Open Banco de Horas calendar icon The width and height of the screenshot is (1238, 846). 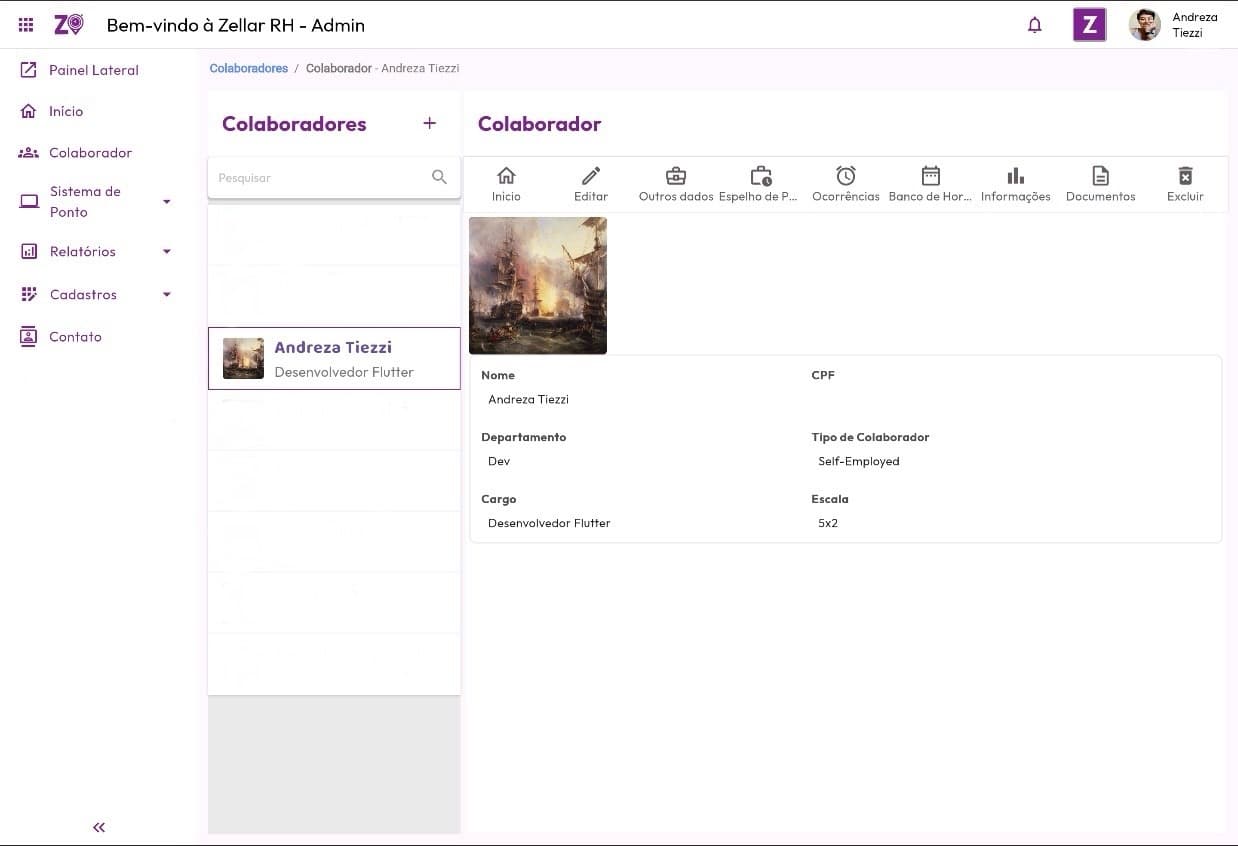930,177
